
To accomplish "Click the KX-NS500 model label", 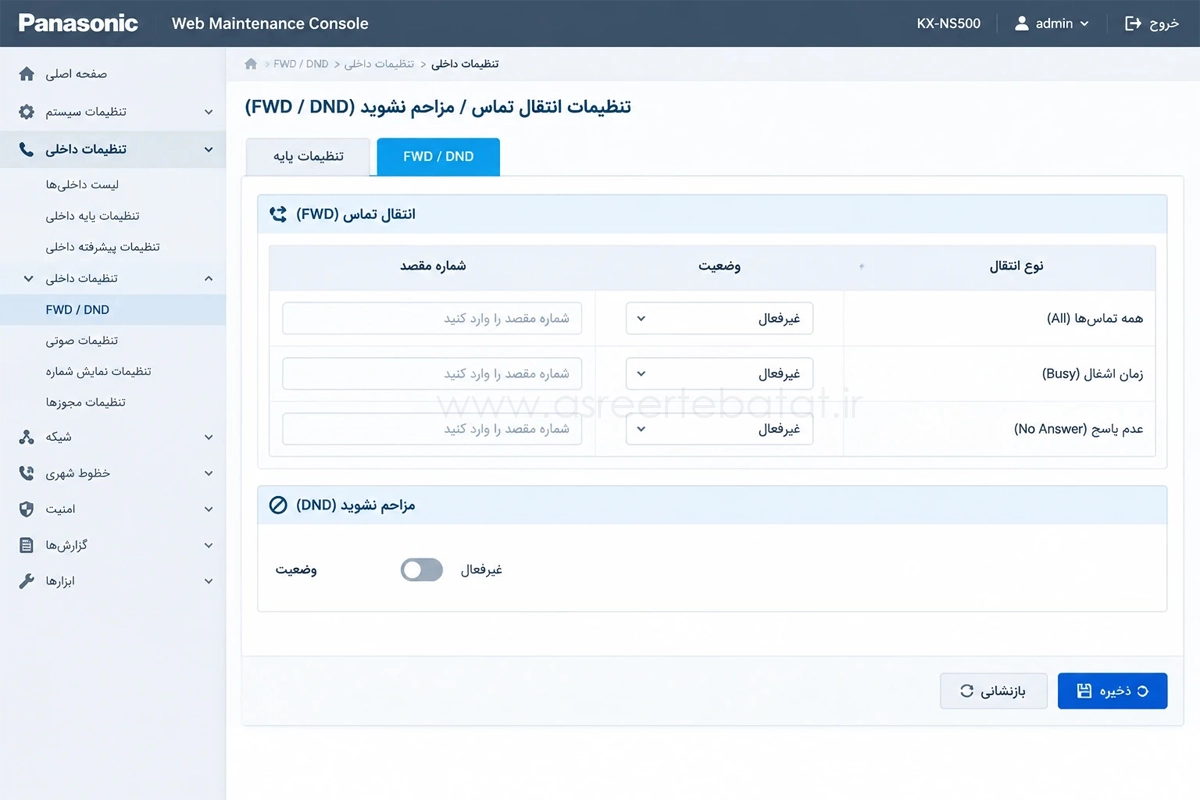I will pyautogui.click(x=949, y=23).
